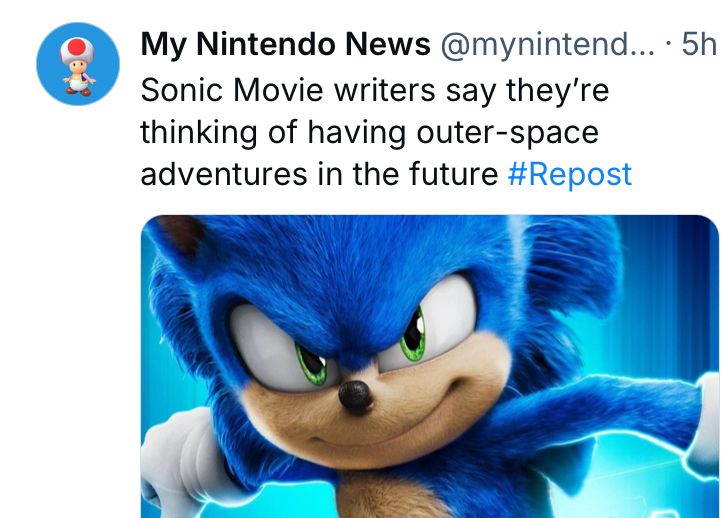The width and height of the screenshot is (723, 518).
Task: Tap the blue Repost hashtag link
Action: pyautogui.click(x=569, y=174)
